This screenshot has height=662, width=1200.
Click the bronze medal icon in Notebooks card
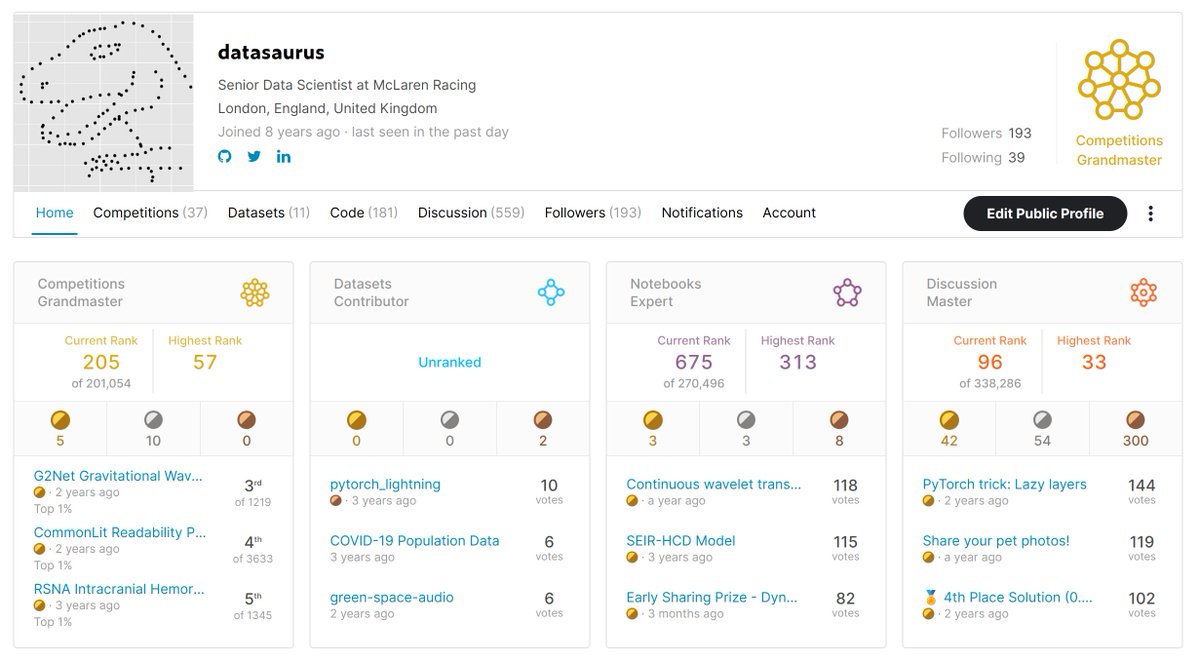tap(839, 419)
